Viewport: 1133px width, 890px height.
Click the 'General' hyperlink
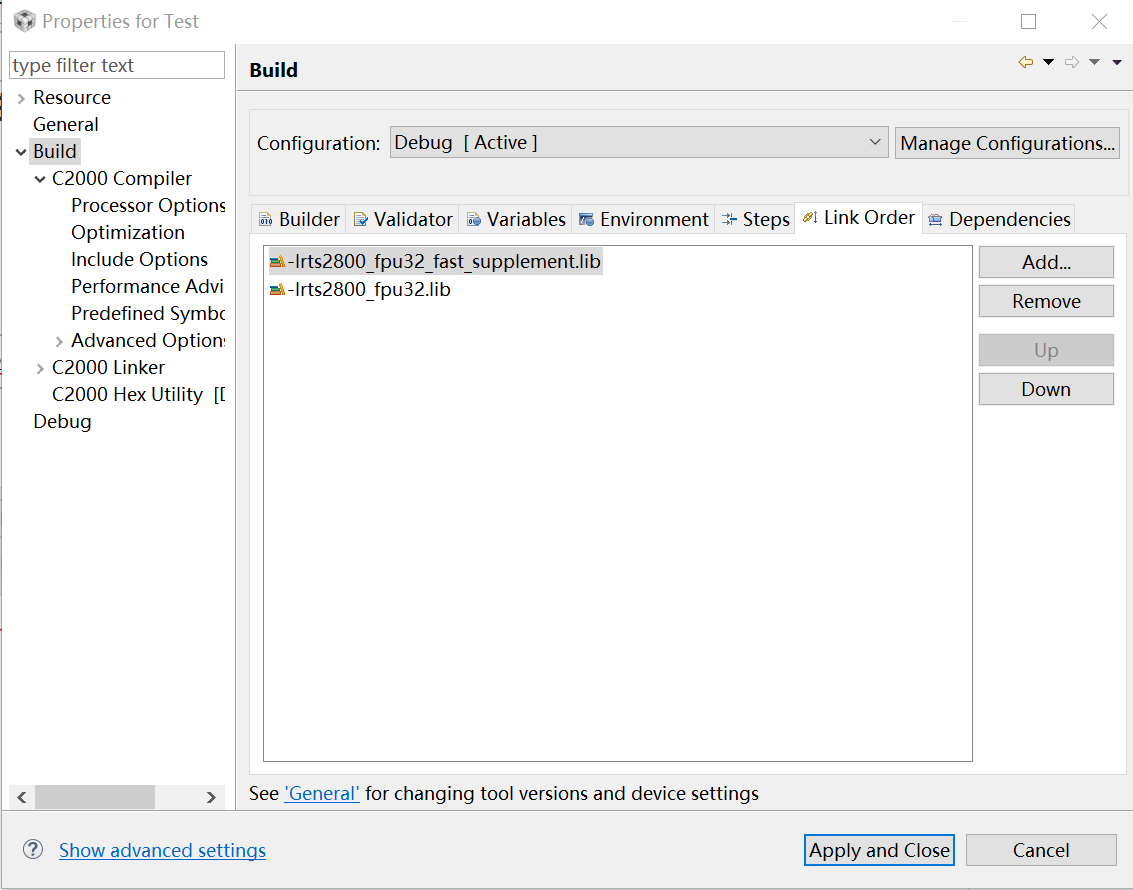click(x=322, y=794)
